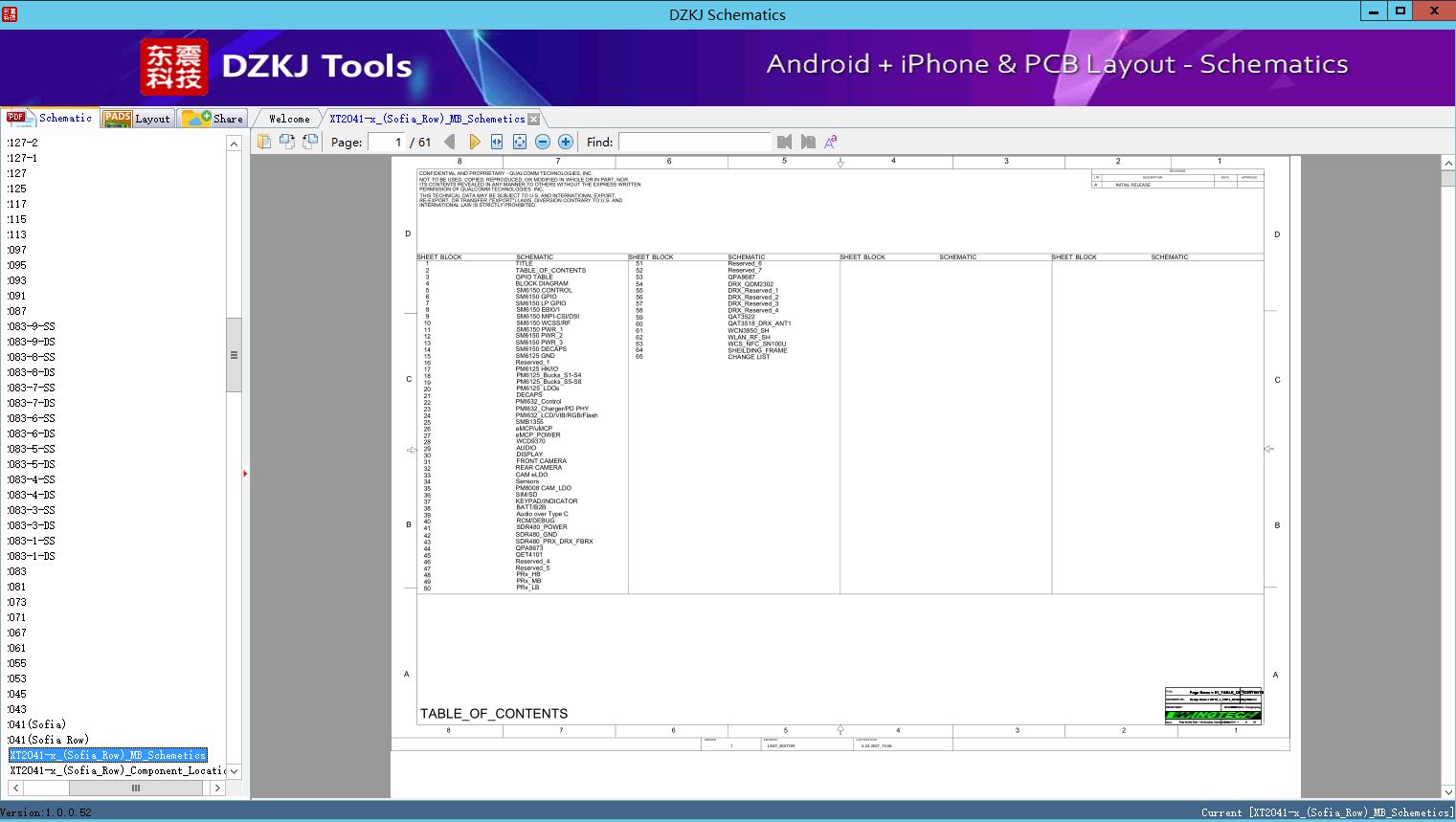Select tree item :127-2
This screenshot has height=822, width=1456.
(x=23, y=143)
